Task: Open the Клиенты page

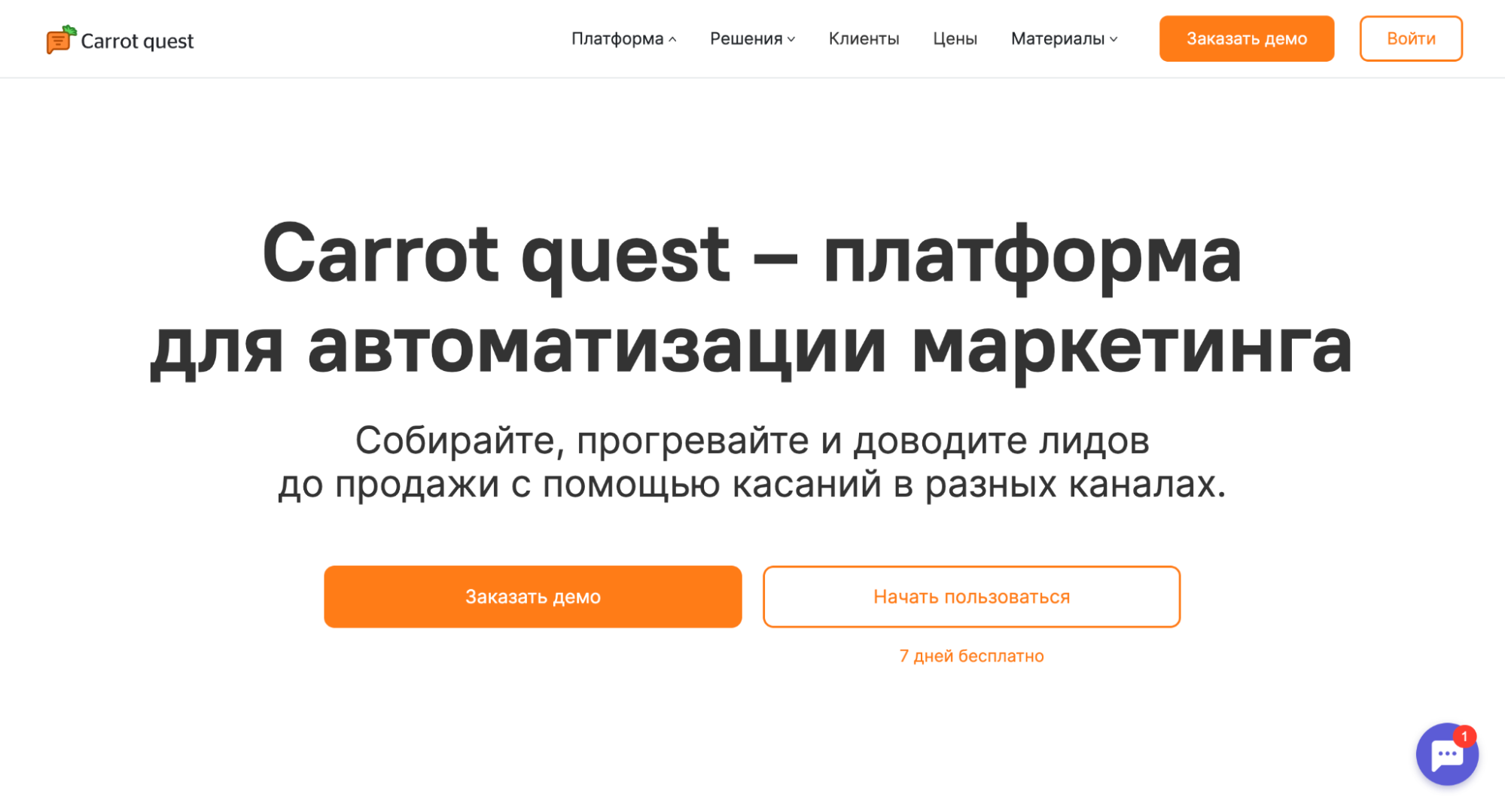Action: [864, 38]
